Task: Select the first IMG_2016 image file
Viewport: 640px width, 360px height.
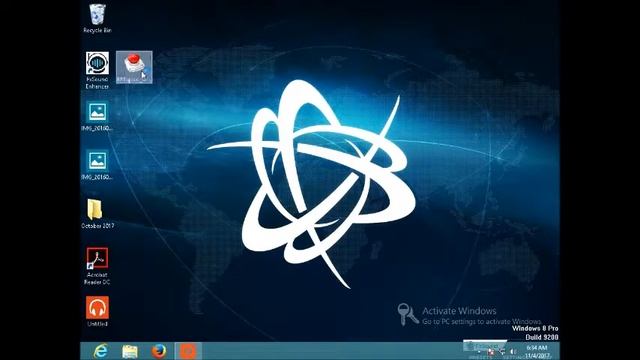Action: (97, 116)
